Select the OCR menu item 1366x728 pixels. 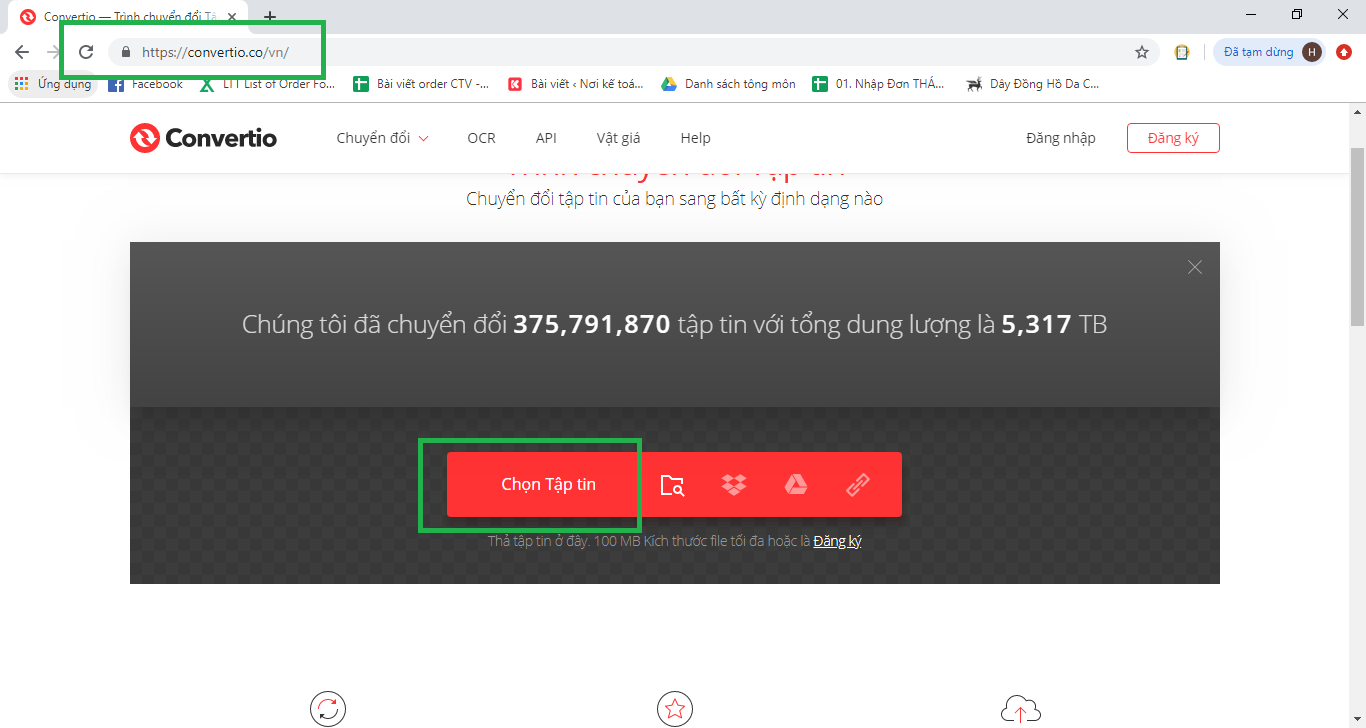(481, 137)
